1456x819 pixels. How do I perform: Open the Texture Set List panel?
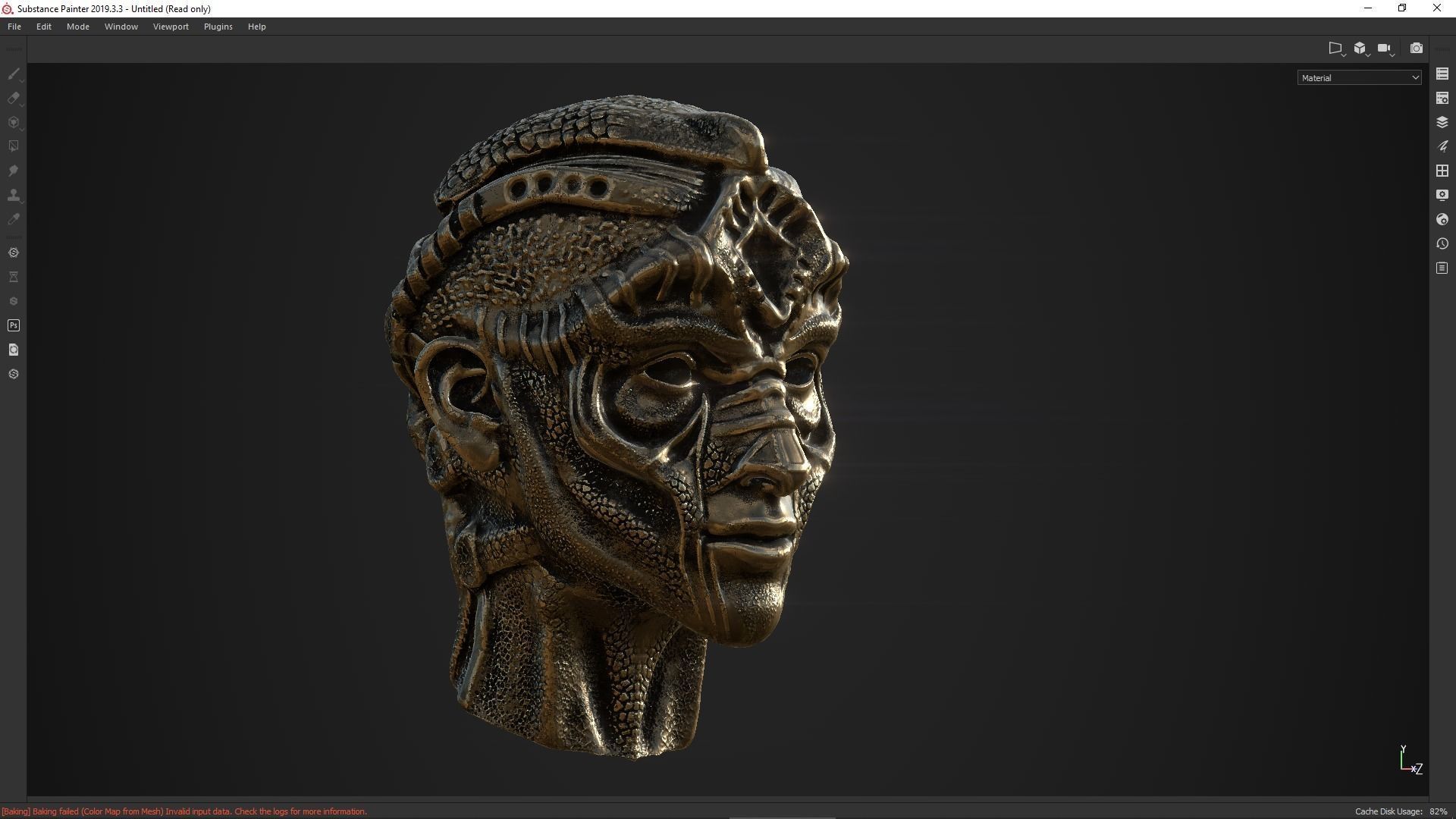tap(1442, 74)
